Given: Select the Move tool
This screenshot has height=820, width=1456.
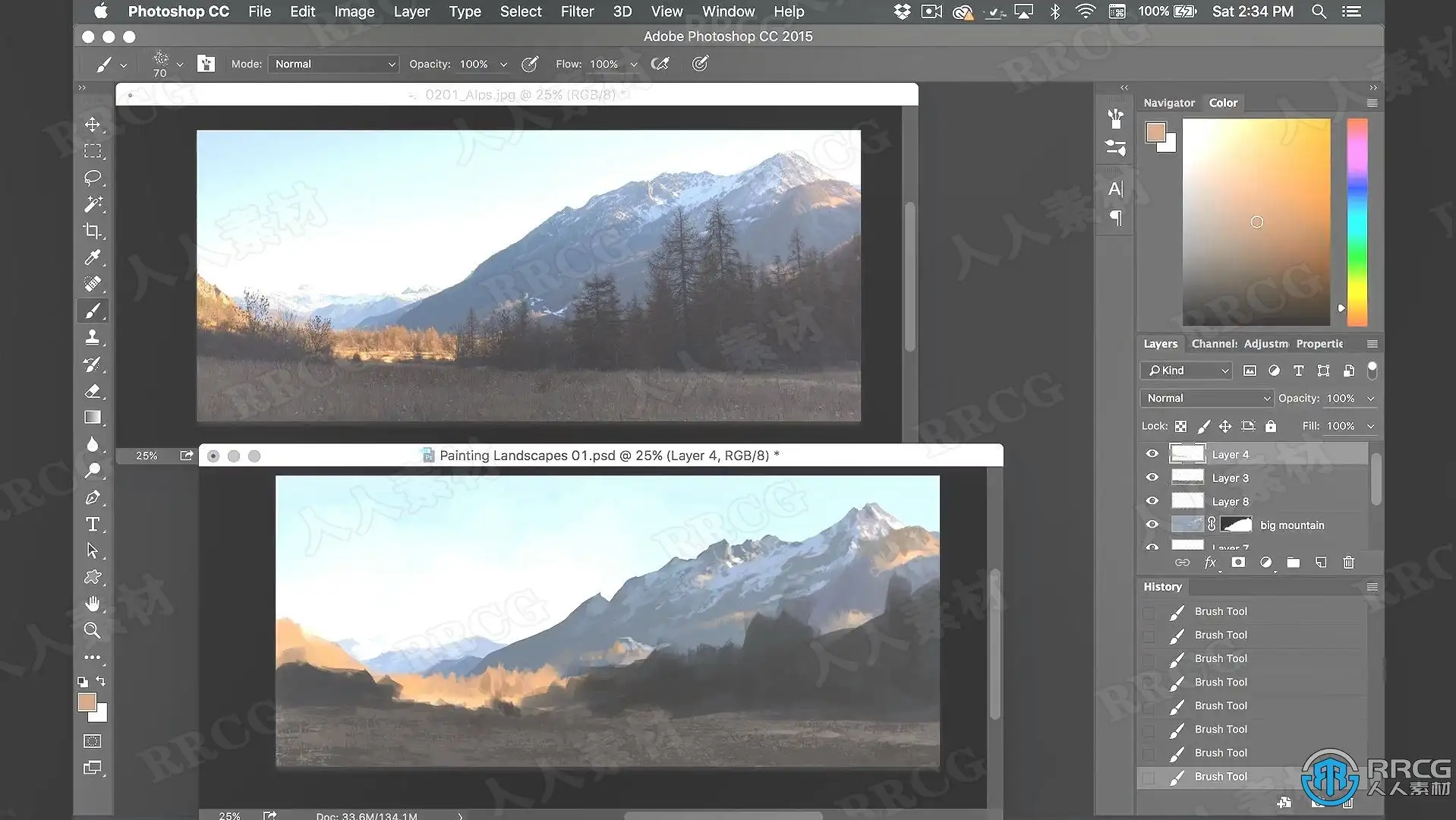Looking at the screenshot, I should (x=93, y=124).
